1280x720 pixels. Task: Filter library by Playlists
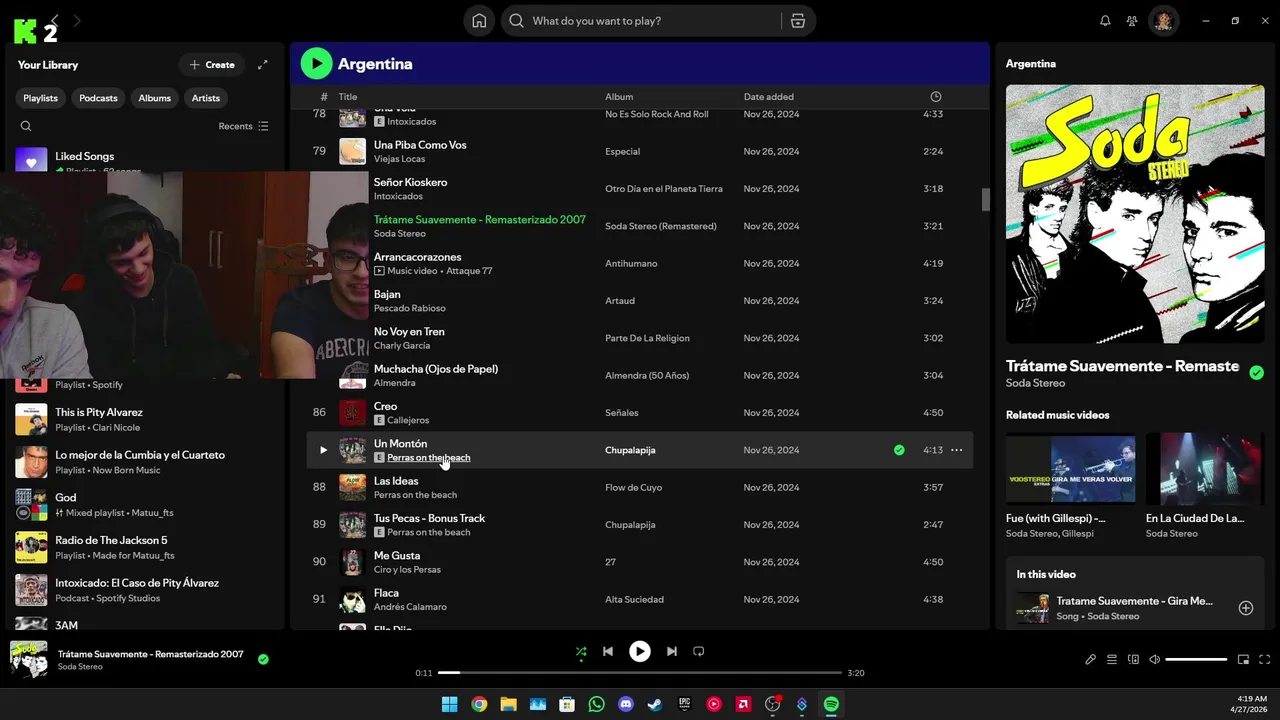(x=41, y=98)
